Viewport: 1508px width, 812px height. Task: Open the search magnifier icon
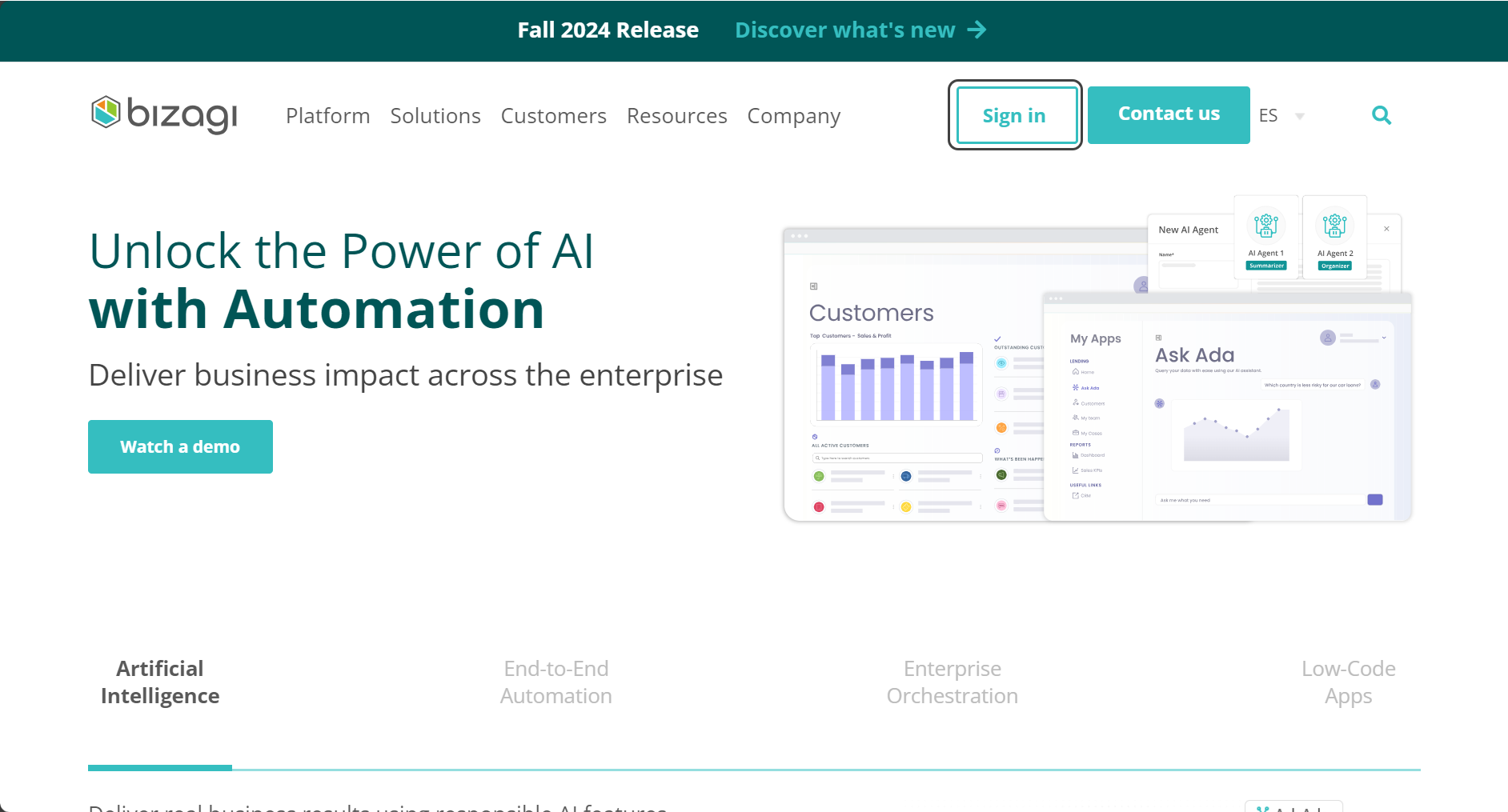[x=1382, y=115]
